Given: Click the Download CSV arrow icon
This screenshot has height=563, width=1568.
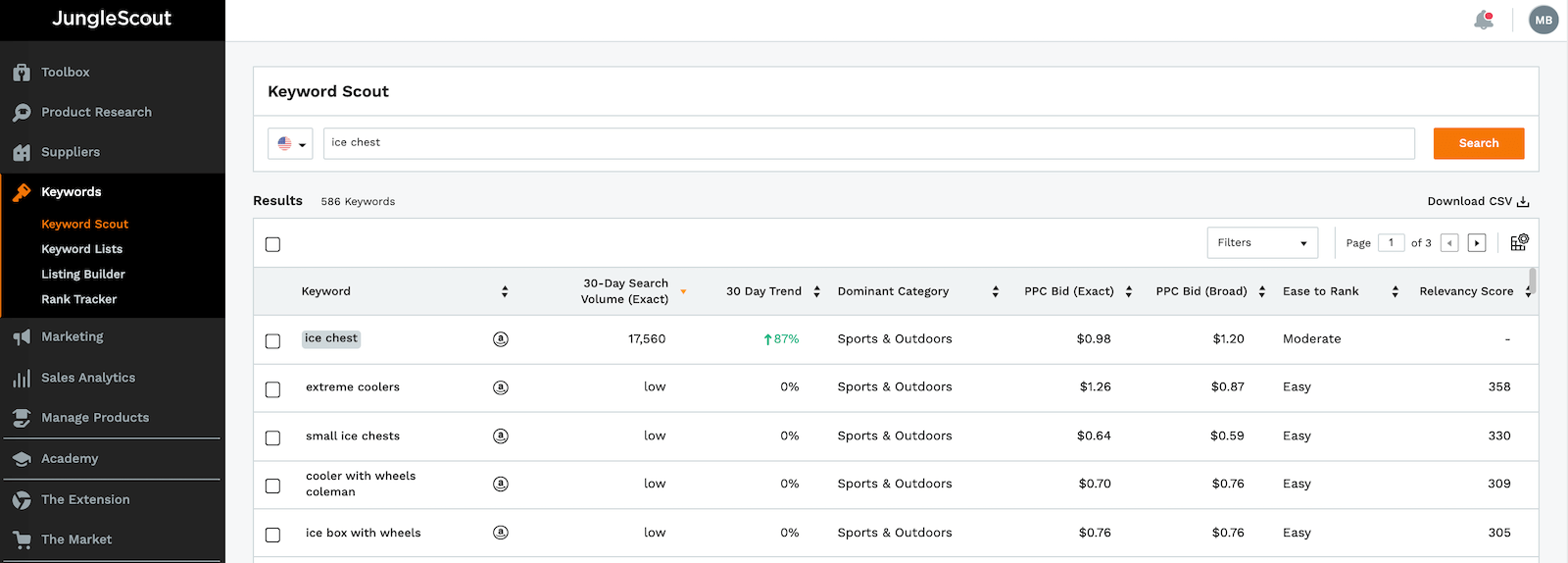Looking at the screenshot, I should (1523, 202).
